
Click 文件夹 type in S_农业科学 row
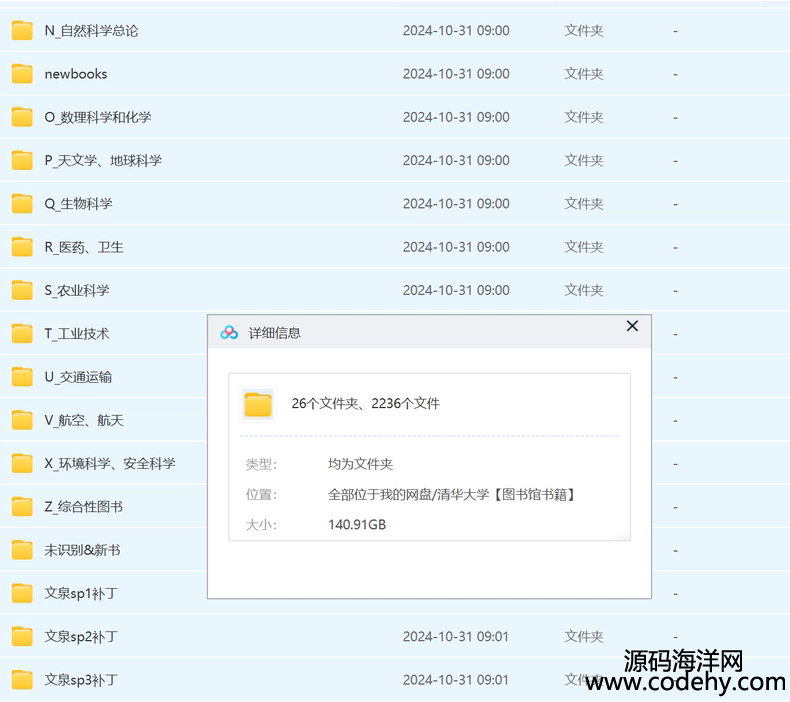coord(584,291)
